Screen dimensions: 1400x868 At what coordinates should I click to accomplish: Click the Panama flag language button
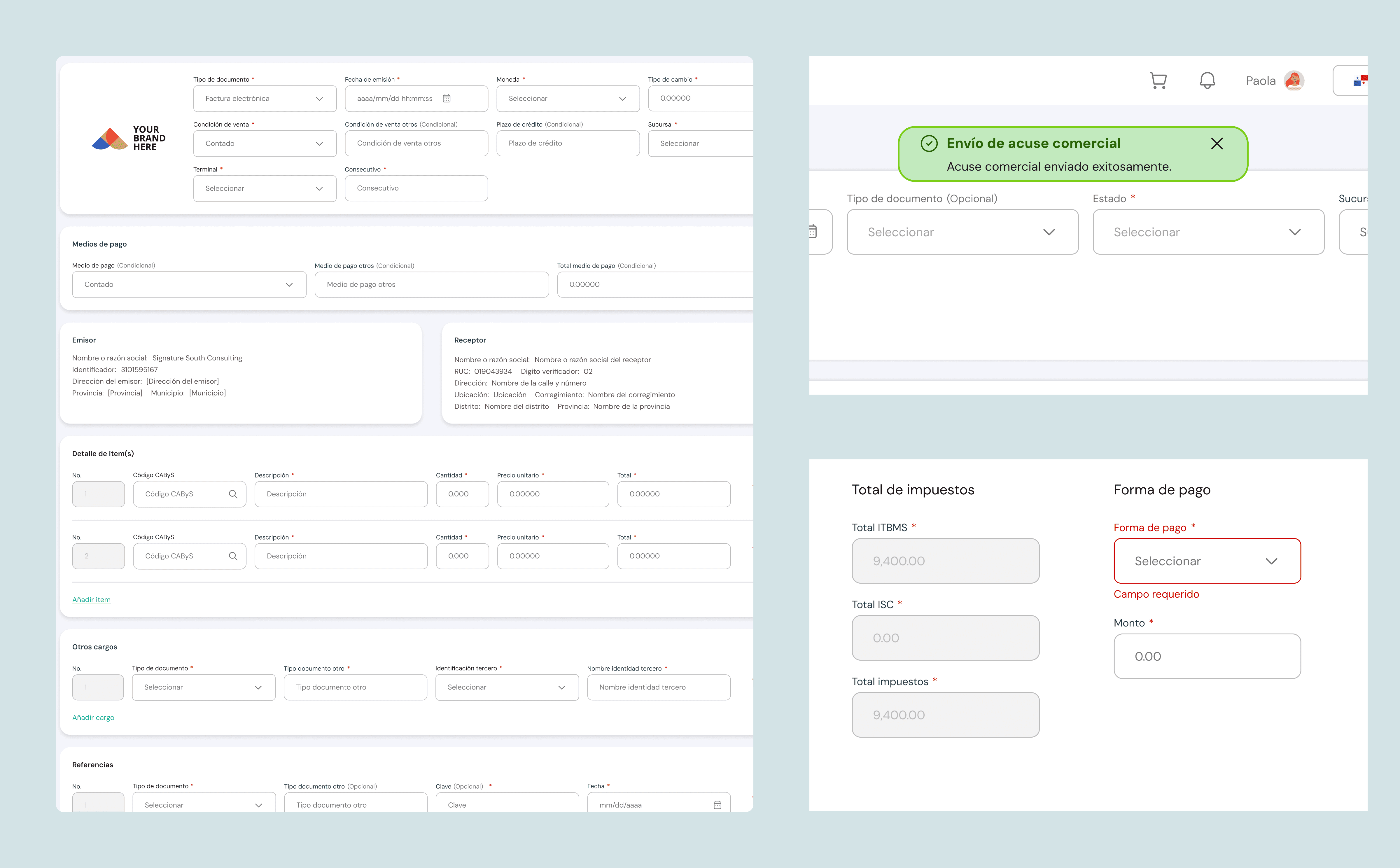click(1350, 80)
